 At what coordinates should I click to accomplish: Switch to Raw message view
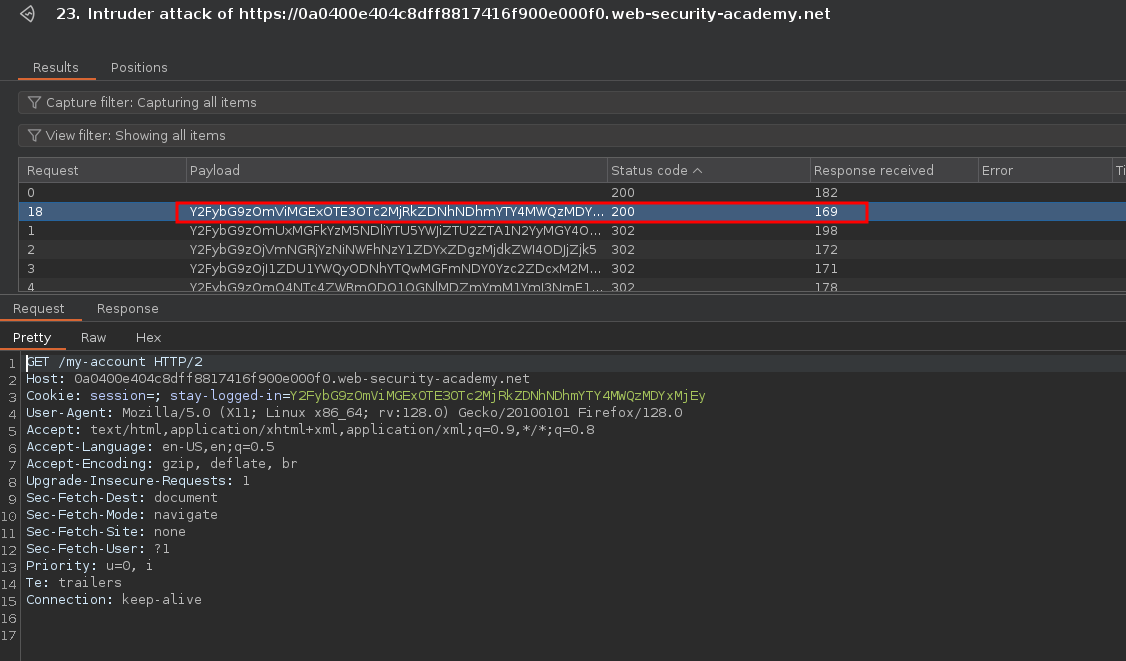(93, 338)
